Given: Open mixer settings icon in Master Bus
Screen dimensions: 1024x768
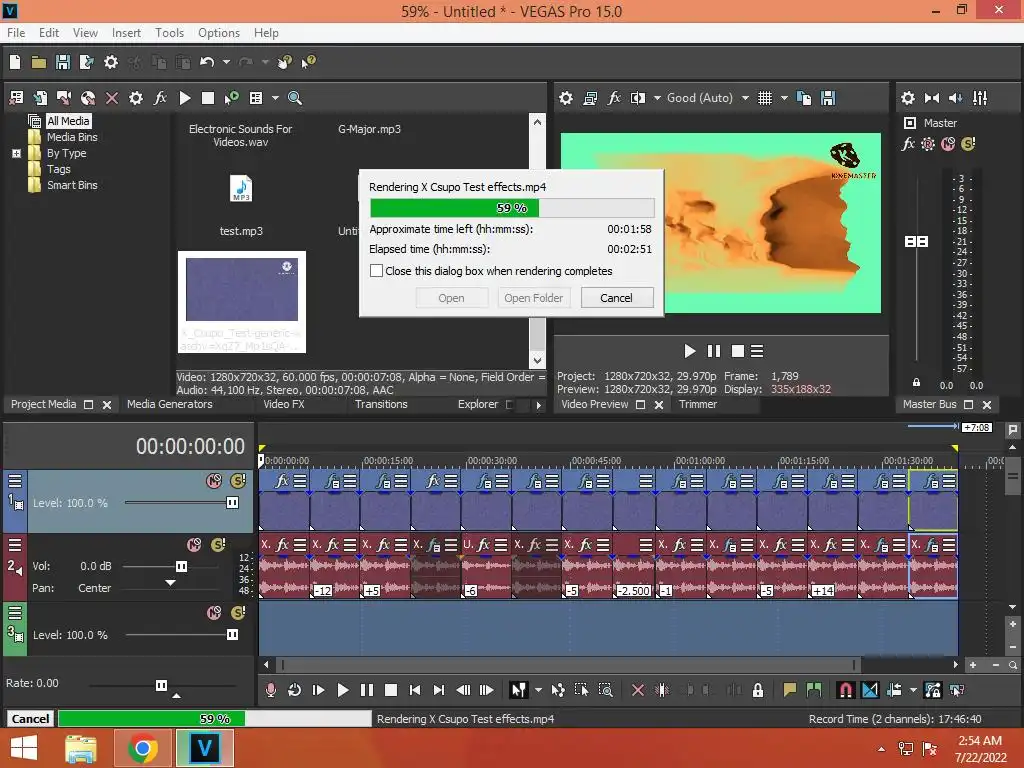Looking at the screenshot, I should coord(980,98).
